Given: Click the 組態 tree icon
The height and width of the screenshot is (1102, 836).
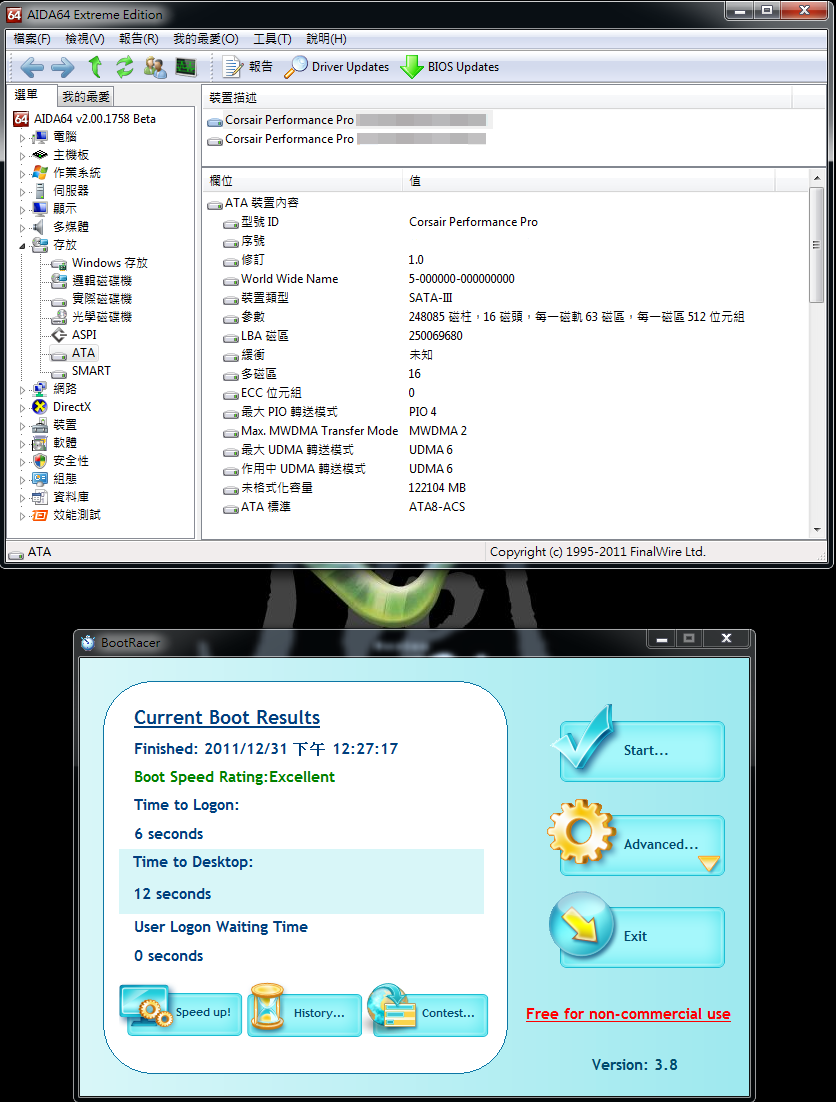Looking at the screenshot, I should click(40, 479).
